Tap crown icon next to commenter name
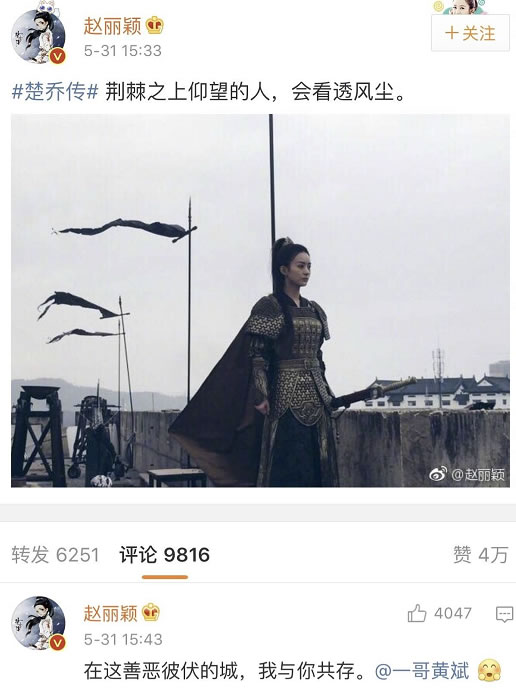 pyautogui.click(x=150, y=612)
